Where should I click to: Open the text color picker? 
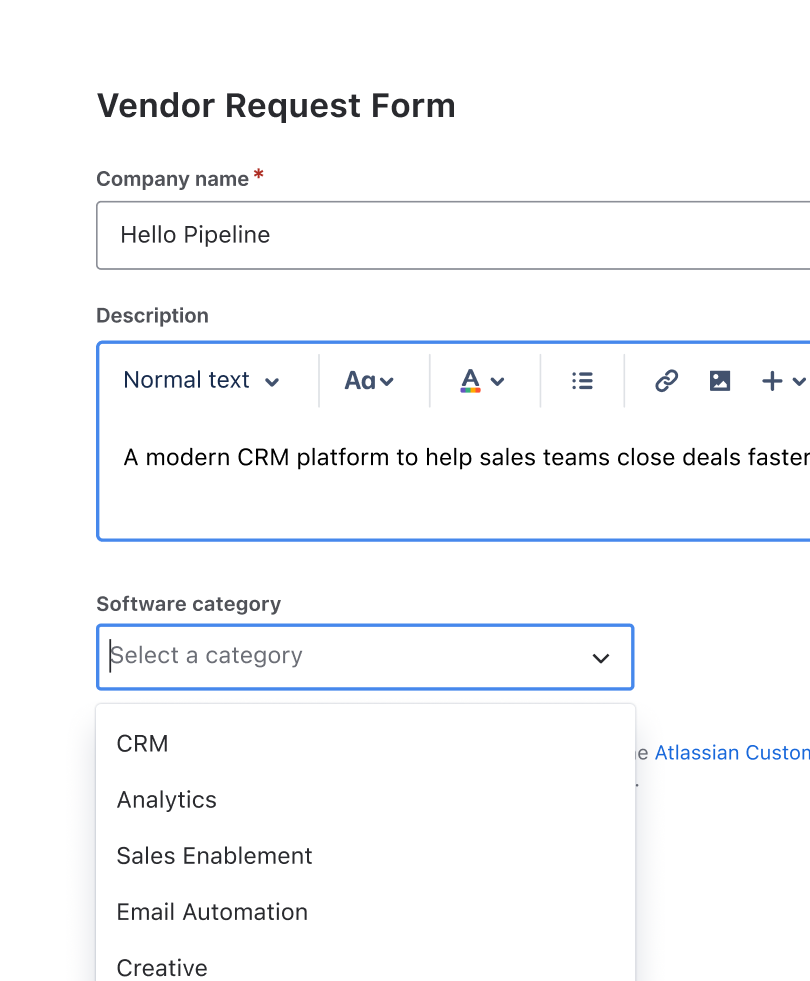click(481, 381)
